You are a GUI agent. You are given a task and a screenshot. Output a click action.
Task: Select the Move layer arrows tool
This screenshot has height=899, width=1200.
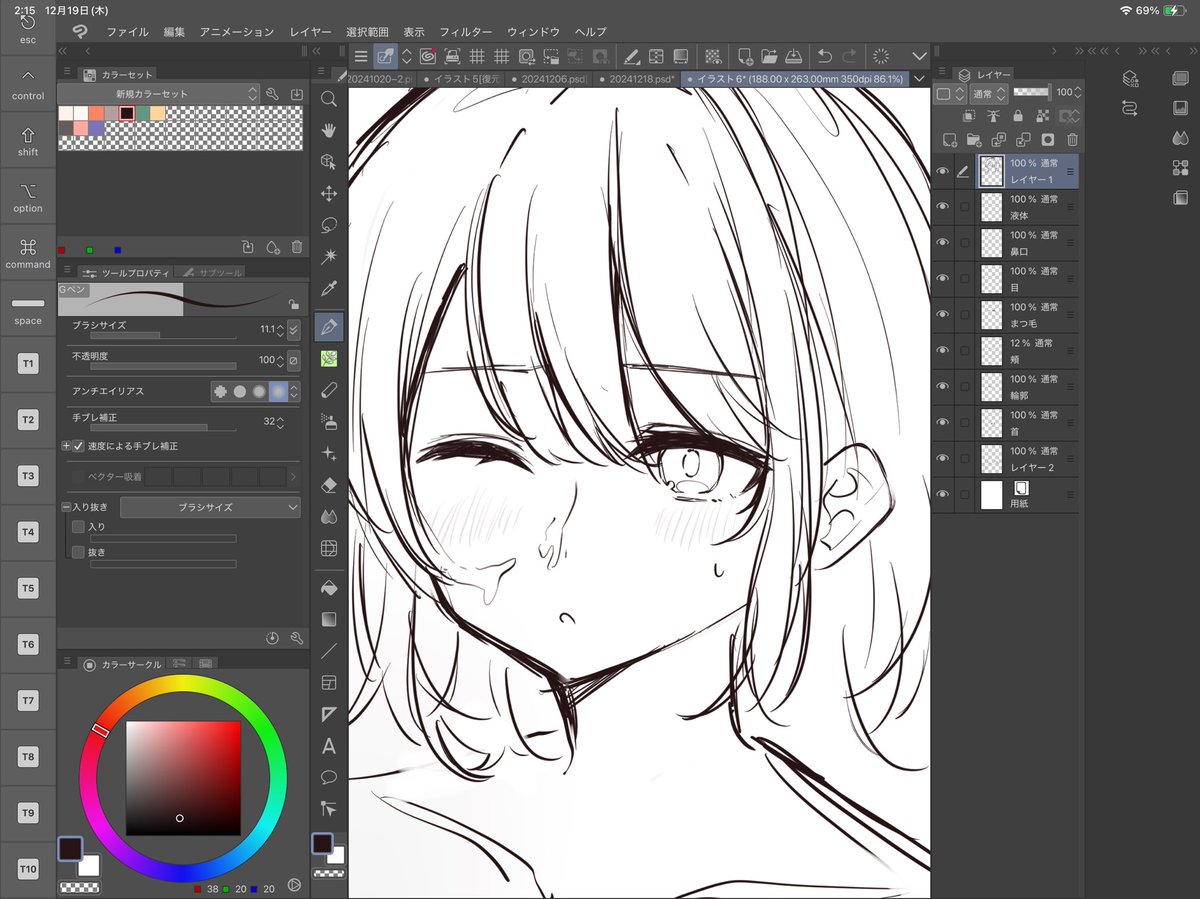[328, 193]
